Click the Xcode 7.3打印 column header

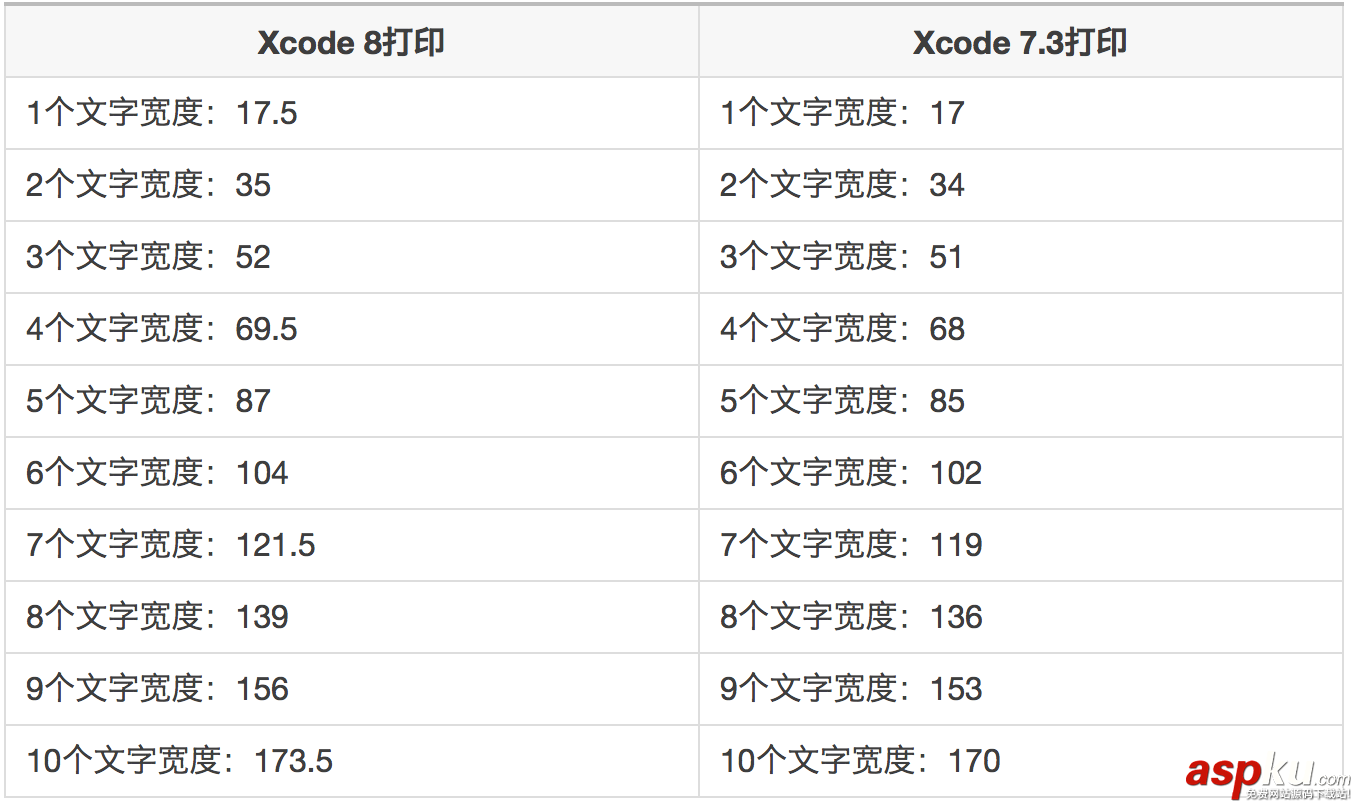(x=1020, y=43)
